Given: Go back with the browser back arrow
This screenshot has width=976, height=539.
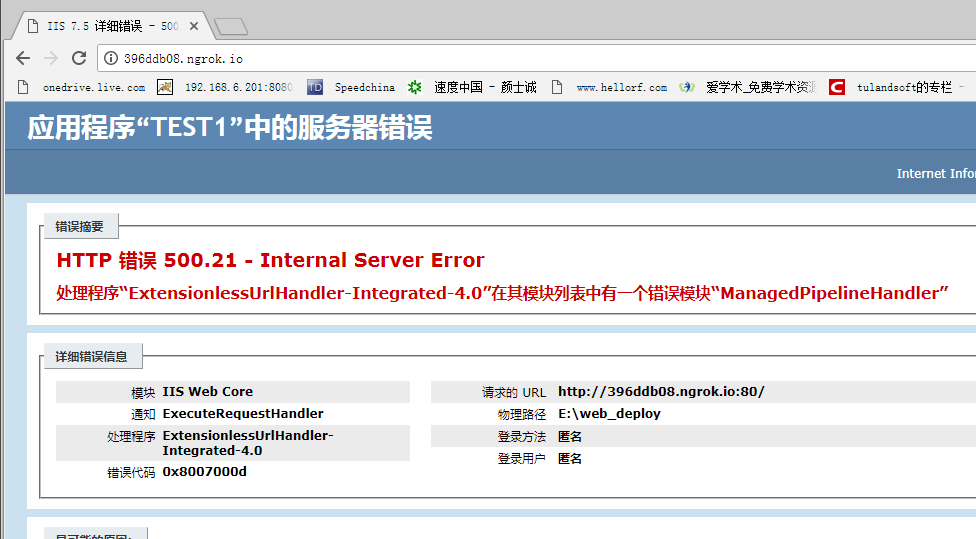Looking at the screenshot, I should pos(23,59).
